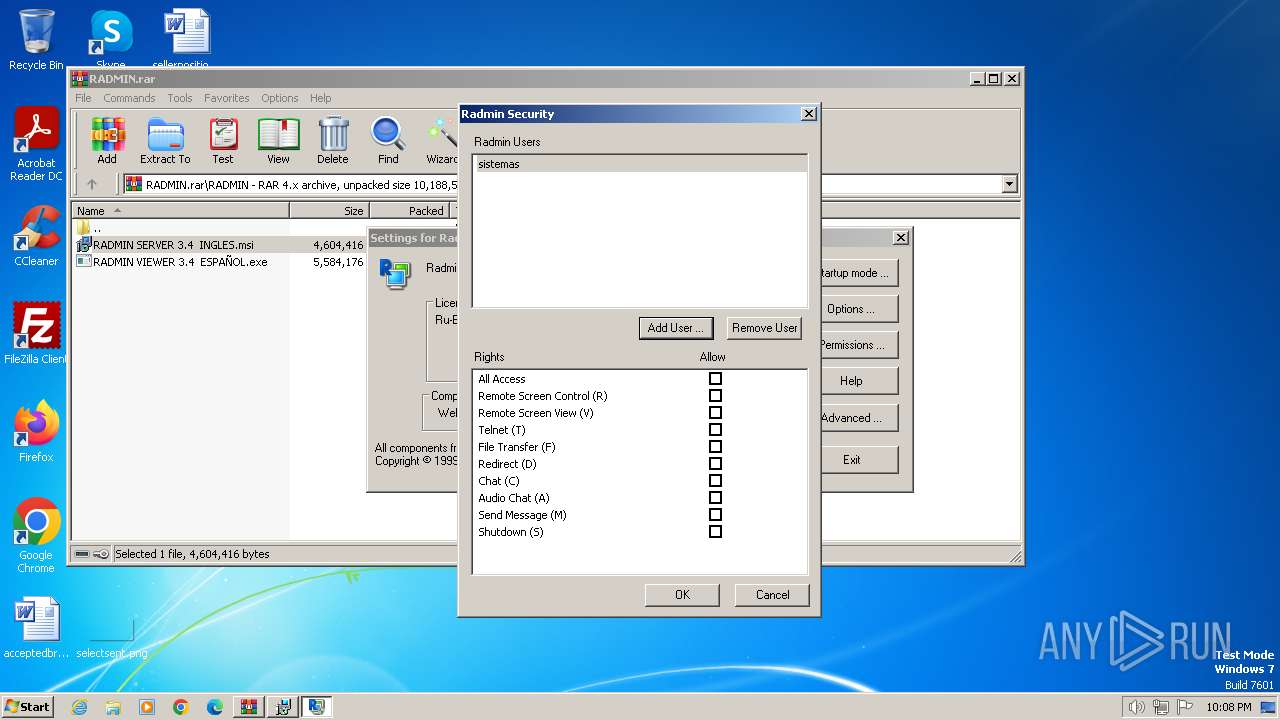The width and height of the screenshot is (1280, 720).
Task: Check Remote Screen View (V) permission
Action: (x=715, y=413)
